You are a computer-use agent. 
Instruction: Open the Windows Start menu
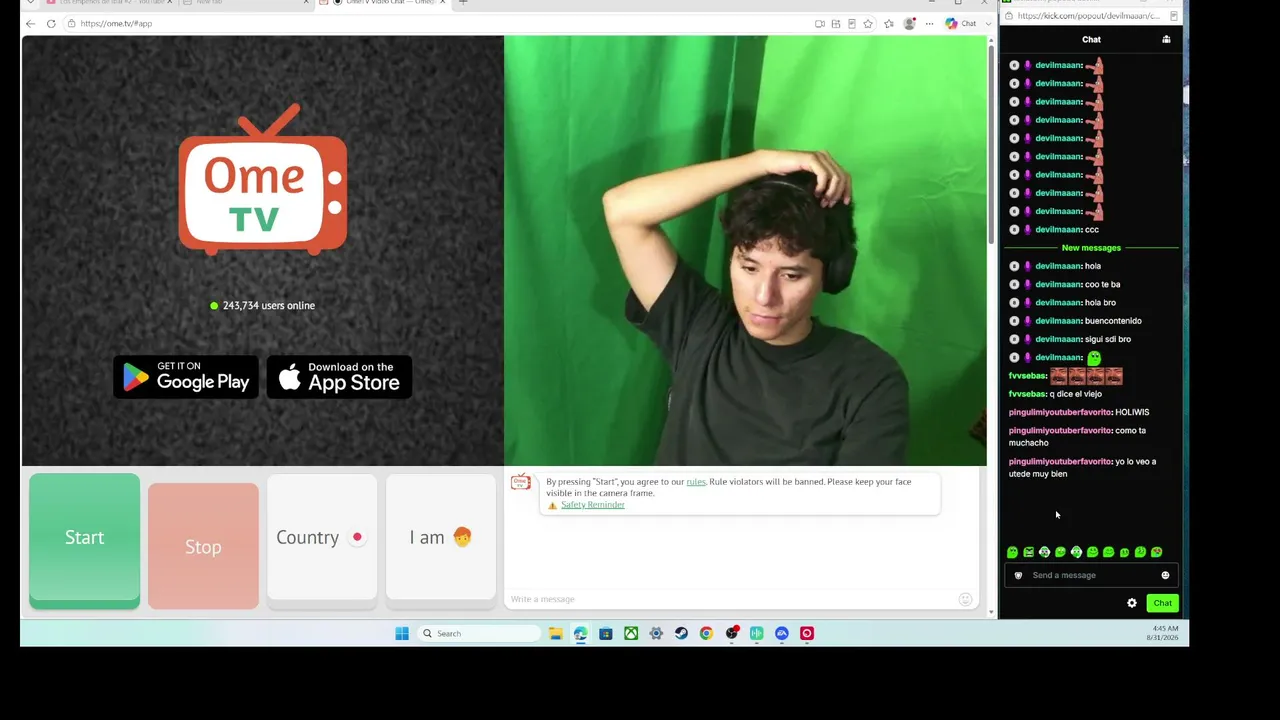click(x=402, y=633)
